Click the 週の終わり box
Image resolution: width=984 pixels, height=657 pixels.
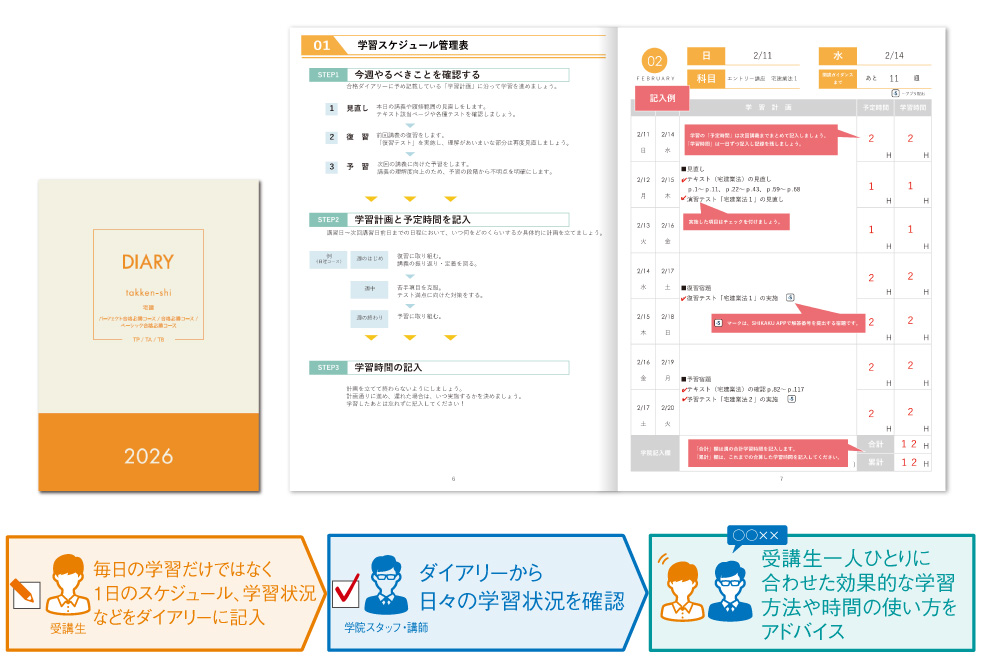[370, 318]
